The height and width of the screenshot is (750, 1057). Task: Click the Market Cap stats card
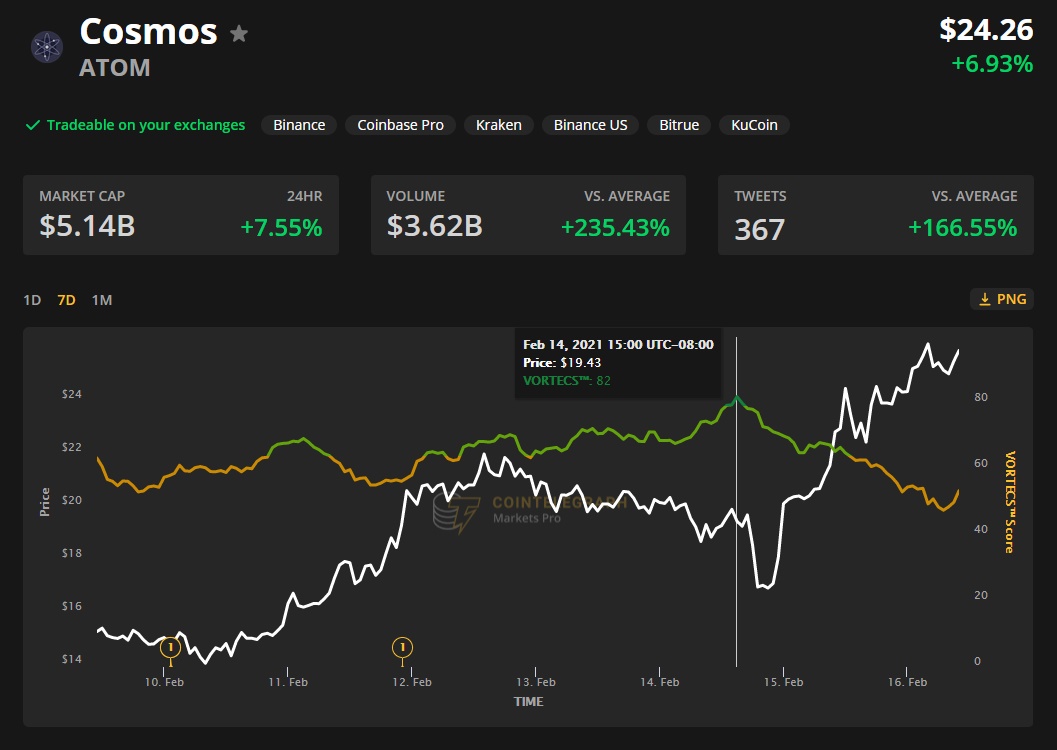(x=181, y=215)
